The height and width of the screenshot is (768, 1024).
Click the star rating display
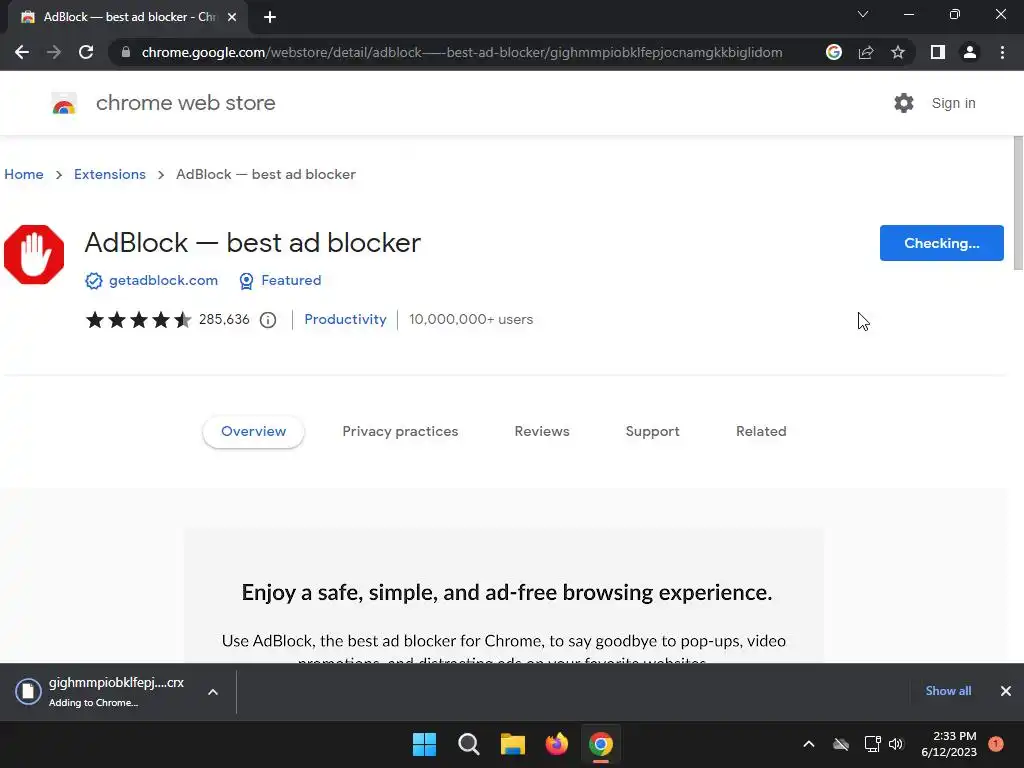pos(138,319)
